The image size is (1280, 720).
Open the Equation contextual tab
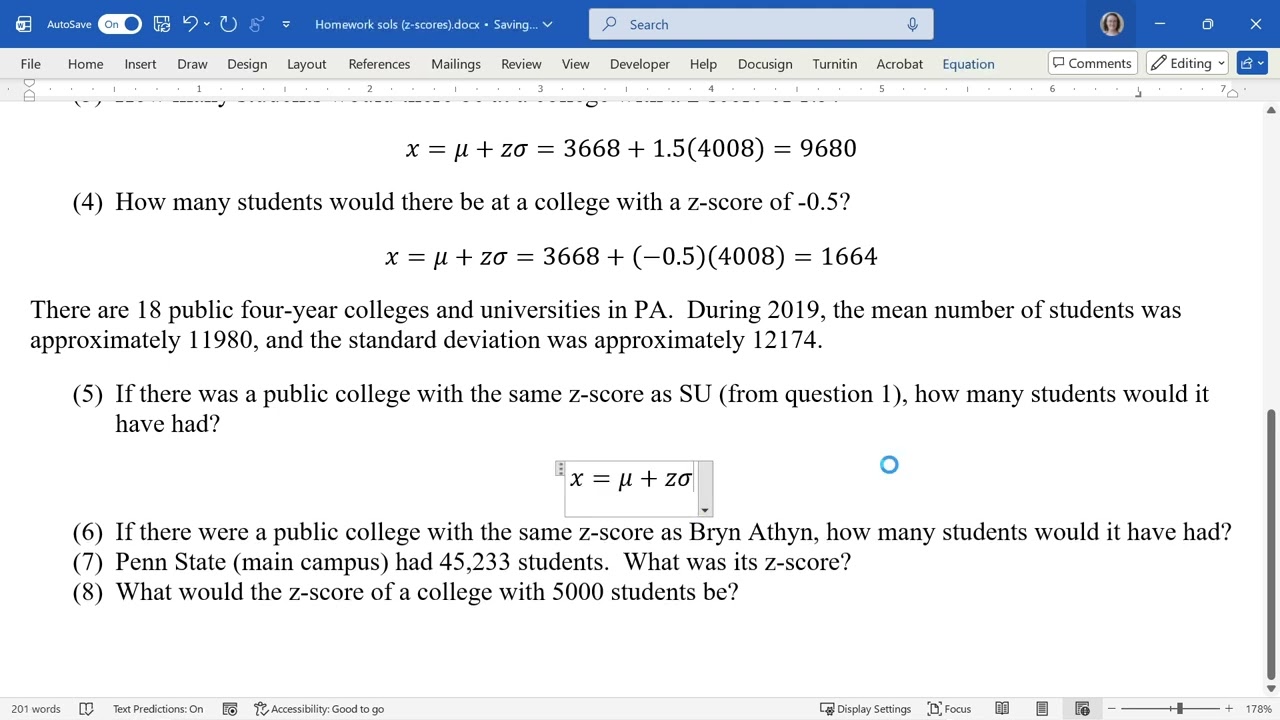coord(968,64)
